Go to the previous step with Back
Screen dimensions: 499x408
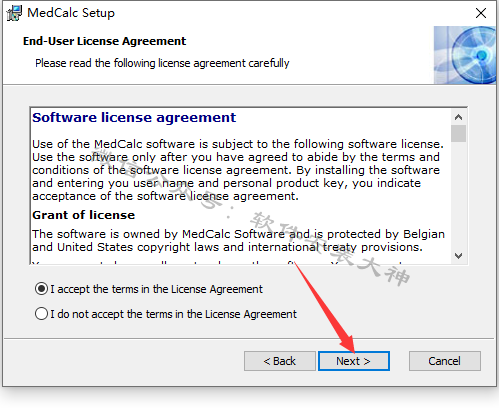(x=280, y=361)
